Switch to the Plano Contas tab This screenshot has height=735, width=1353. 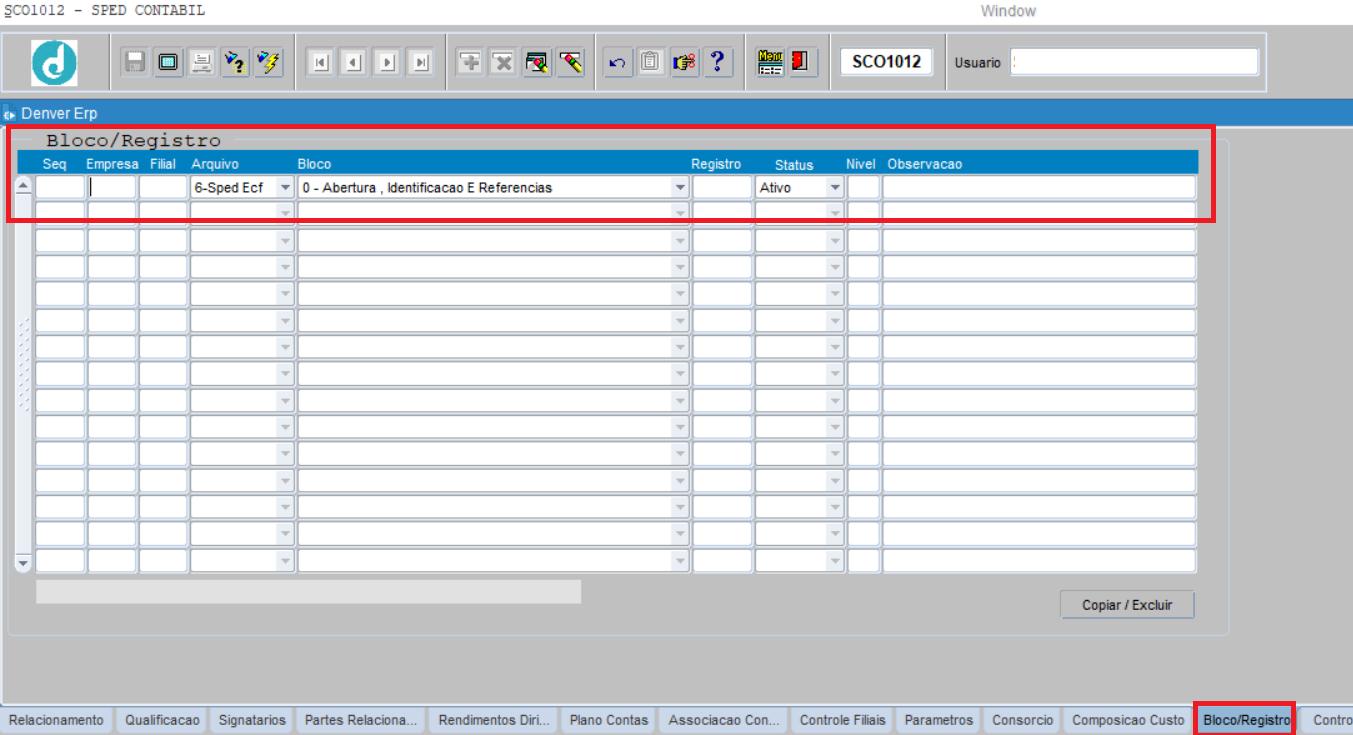point(608,720)
